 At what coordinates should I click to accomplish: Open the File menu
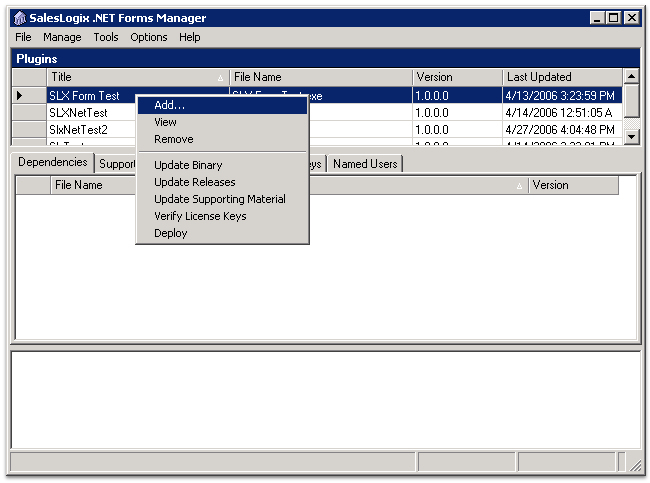[x=23, y=37]
